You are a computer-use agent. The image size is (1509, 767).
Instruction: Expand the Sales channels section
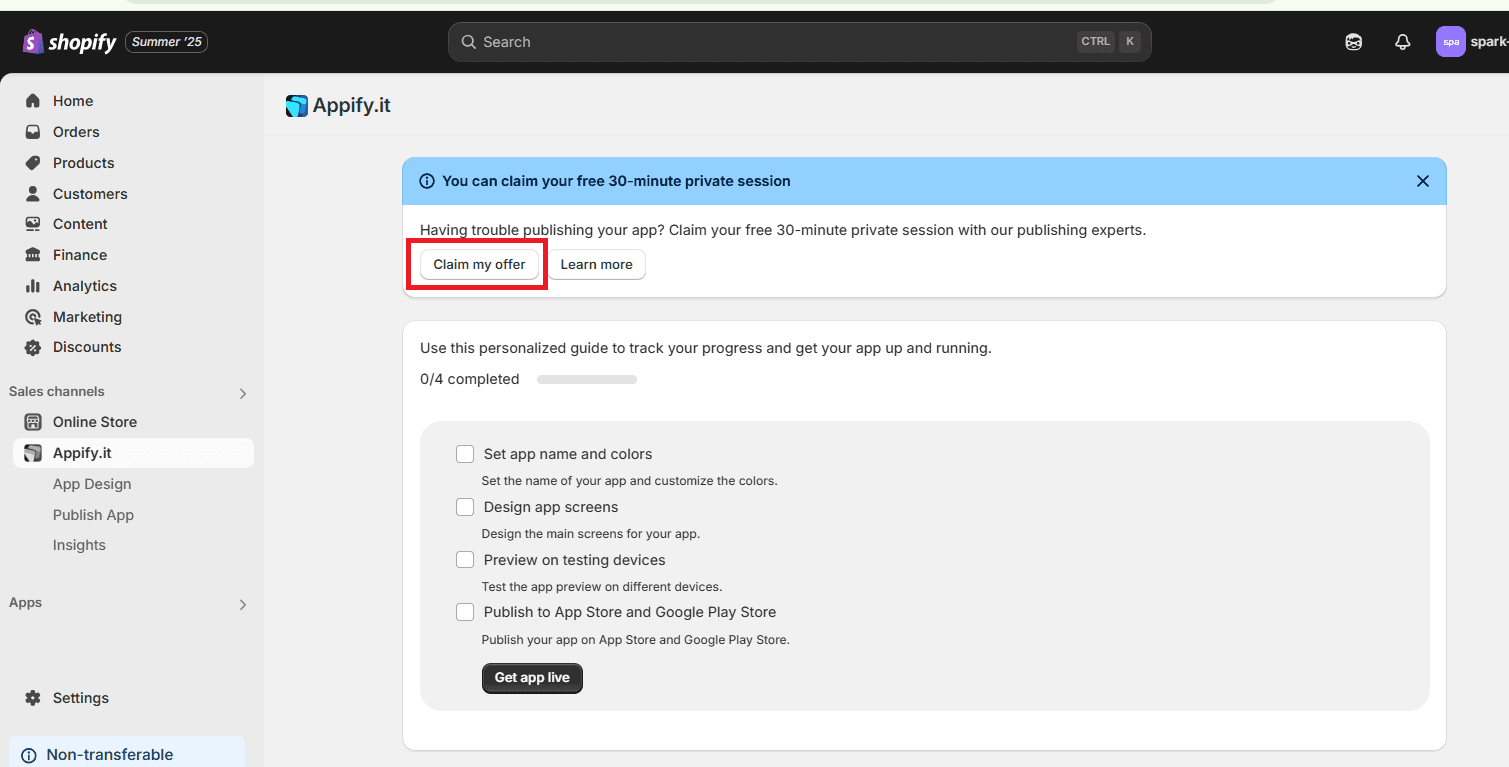tap(242, 393)
